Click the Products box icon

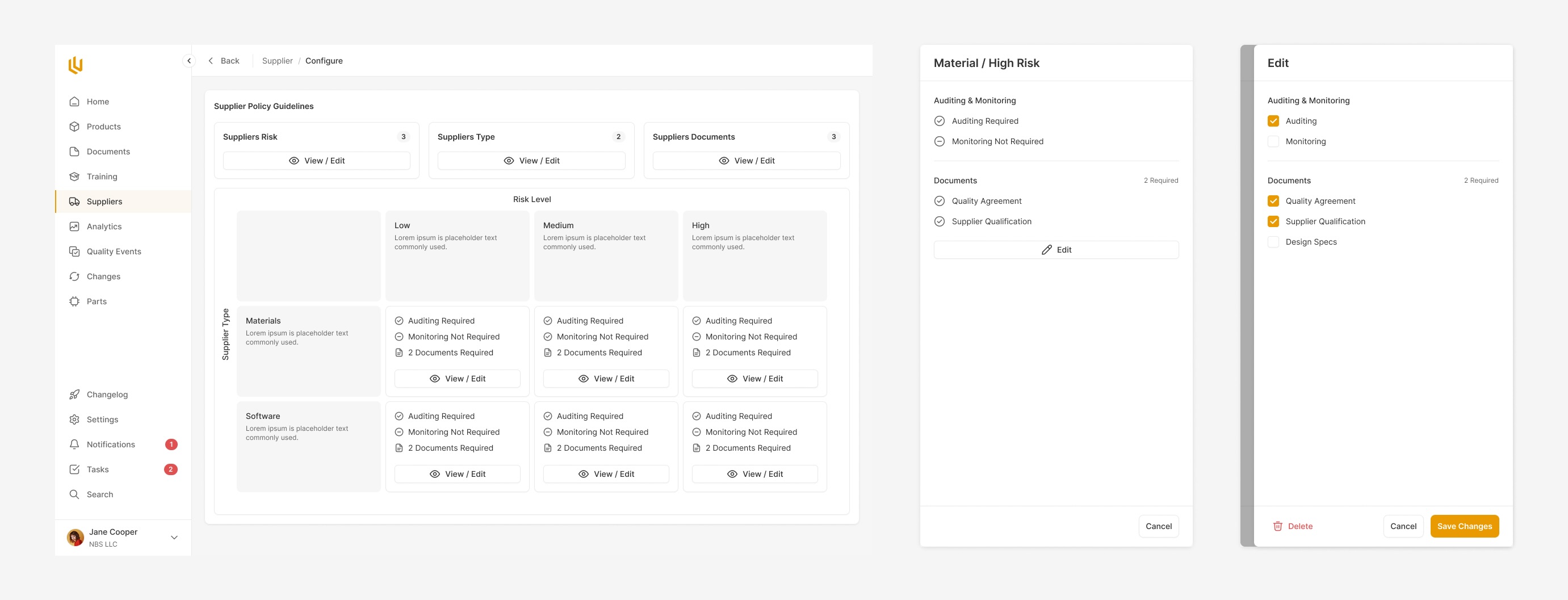coord(74,127)
